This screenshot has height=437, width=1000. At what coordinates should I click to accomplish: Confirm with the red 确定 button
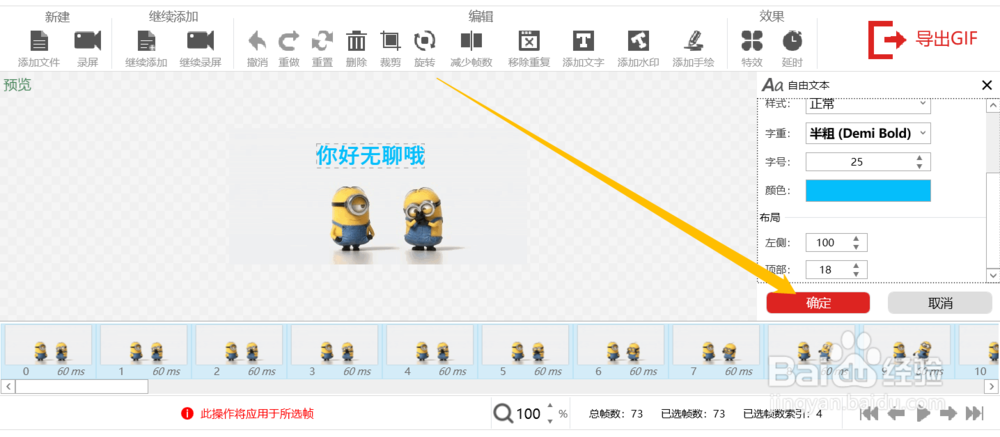coord(818,303)
